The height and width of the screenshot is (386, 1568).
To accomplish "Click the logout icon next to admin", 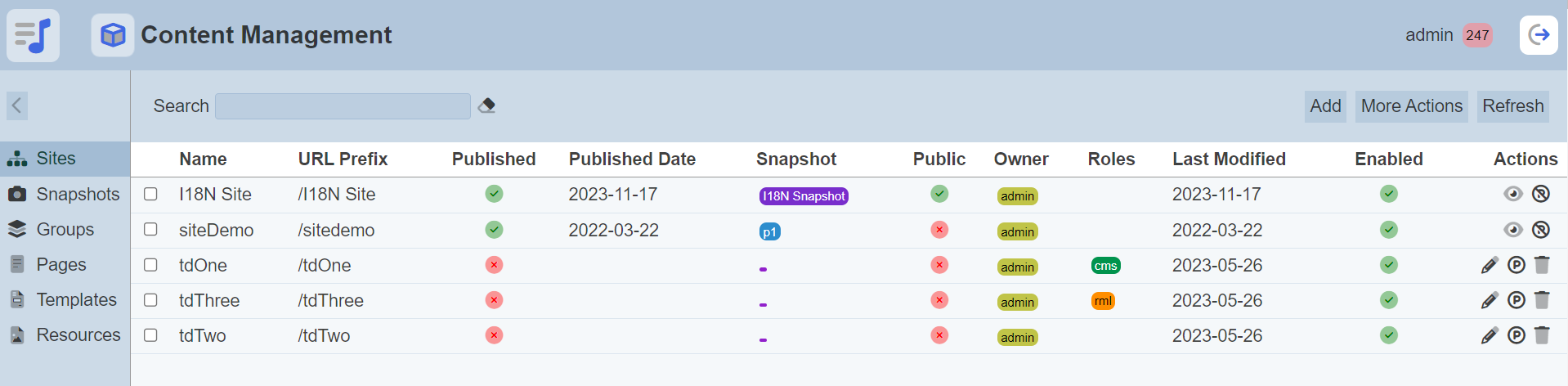I will [1539, 35].
